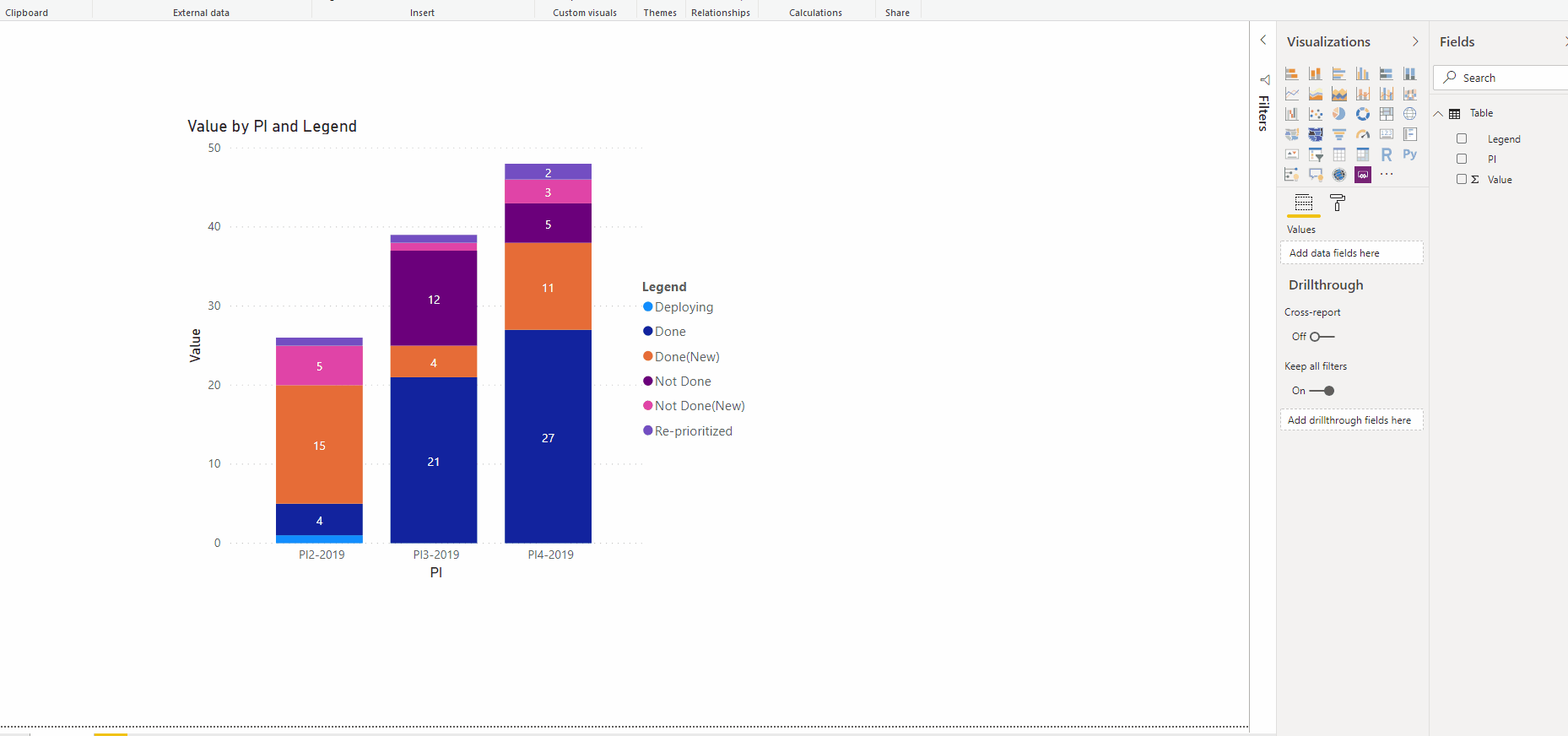
Task: Choose the treemap visual
Action: (x=1386, y=114)
